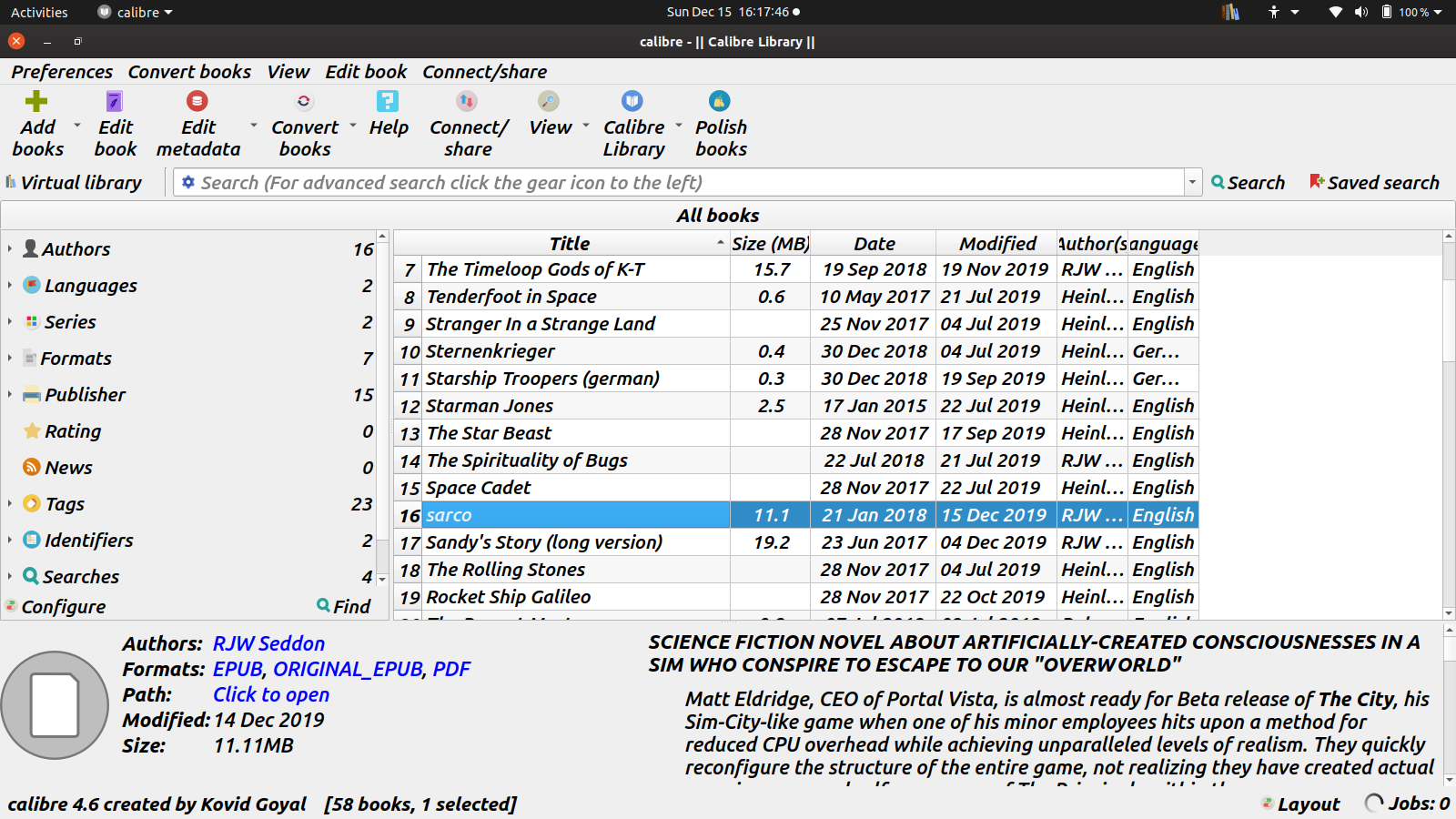Open the Preferences menu
Viewport: 1456px width, 819px height.
pos(62,72)
